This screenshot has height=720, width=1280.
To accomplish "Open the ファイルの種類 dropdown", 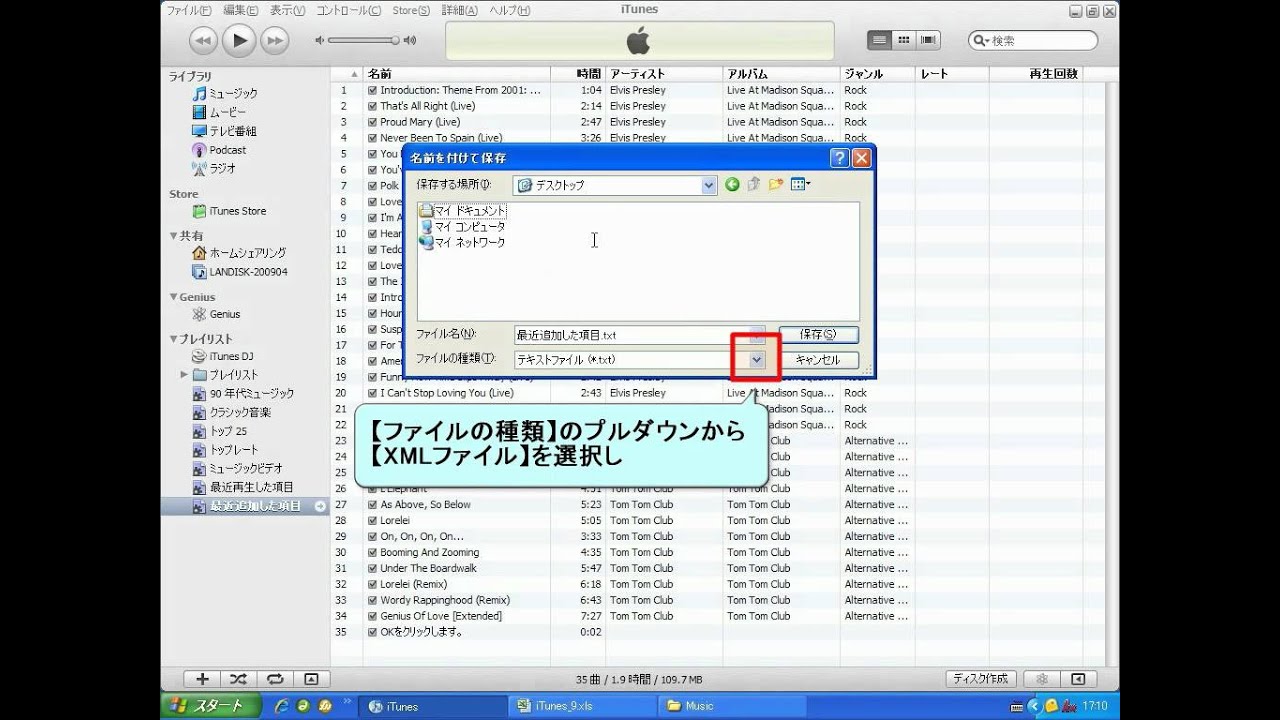I will 756,359.
